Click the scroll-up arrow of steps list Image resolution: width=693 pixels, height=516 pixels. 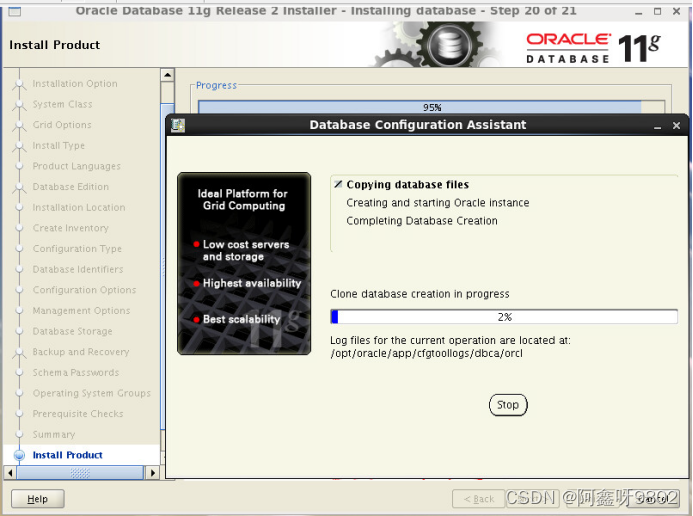pos(167,75)
